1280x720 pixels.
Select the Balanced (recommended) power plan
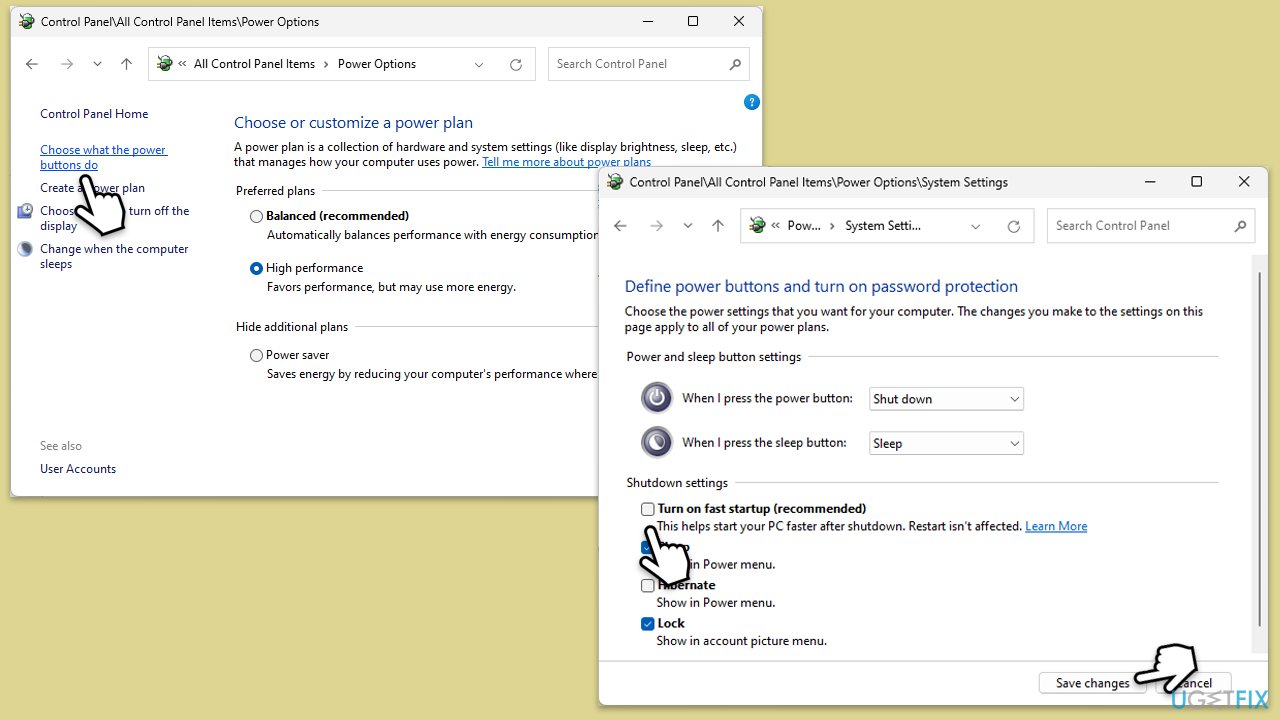[x=257, y=216]
